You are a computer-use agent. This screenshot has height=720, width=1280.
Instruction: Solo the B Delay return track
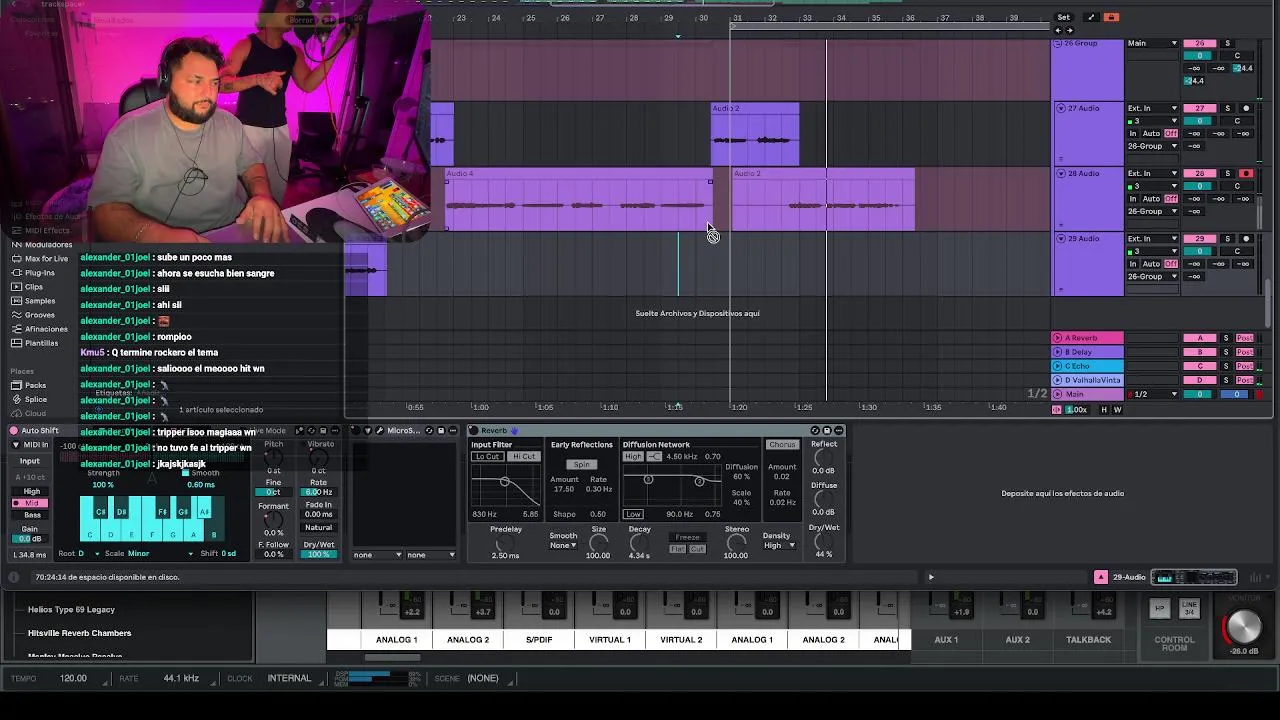tap(1227, 352)
